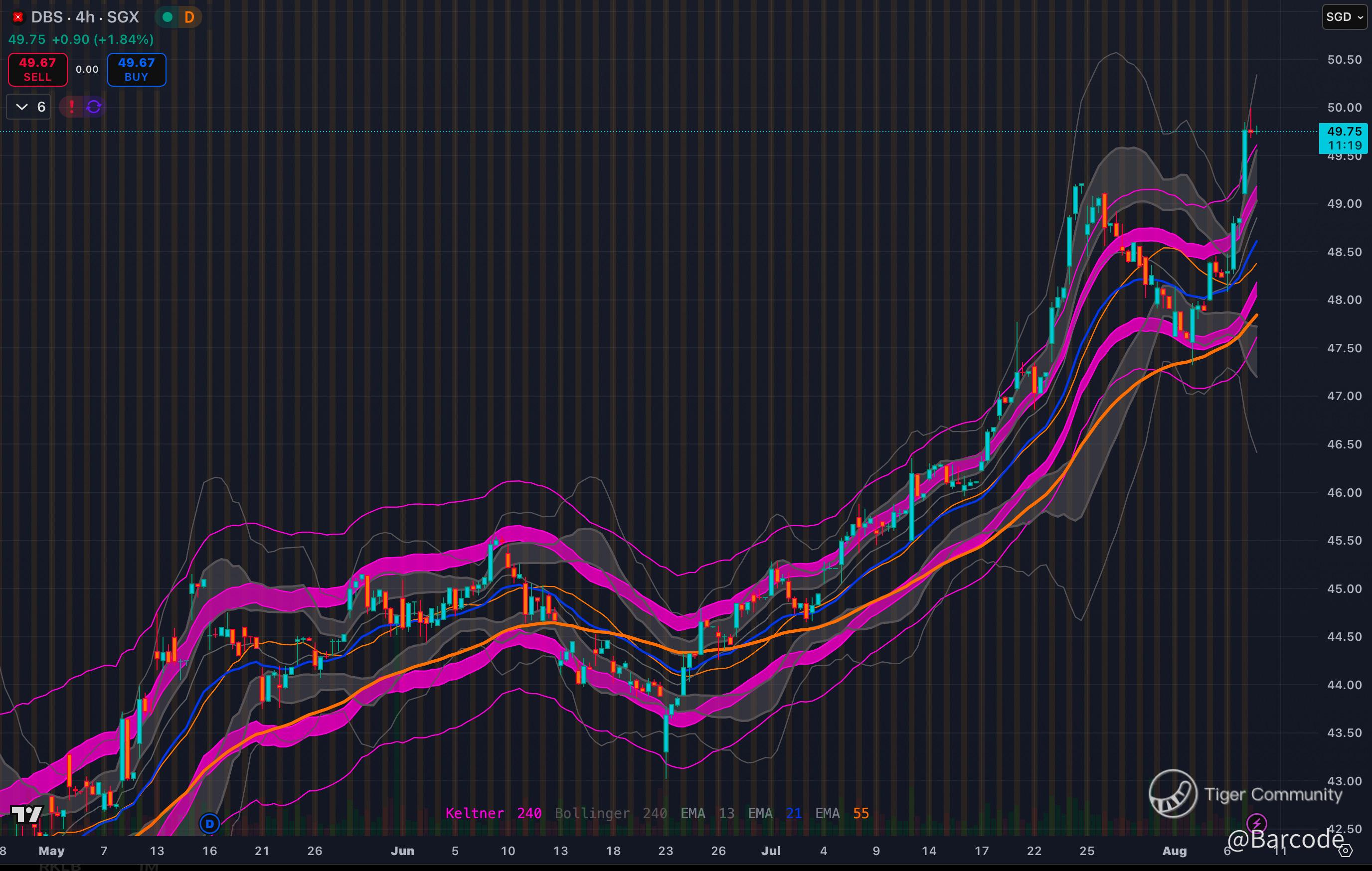Click the orange D data badge
Image resolution: width=1372 pixels, height=871 pixels.
click(190, 17)
